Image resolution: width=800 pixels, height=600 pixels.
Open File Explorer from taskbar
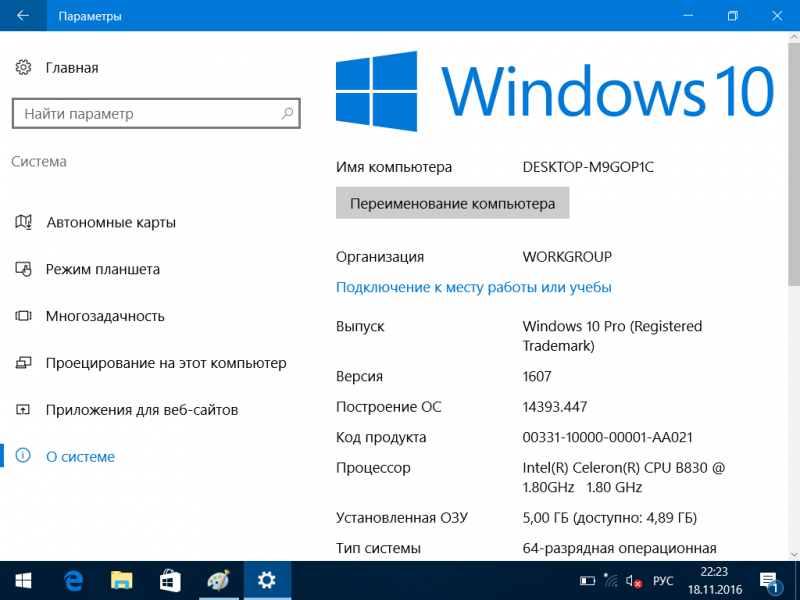[121, 581]
